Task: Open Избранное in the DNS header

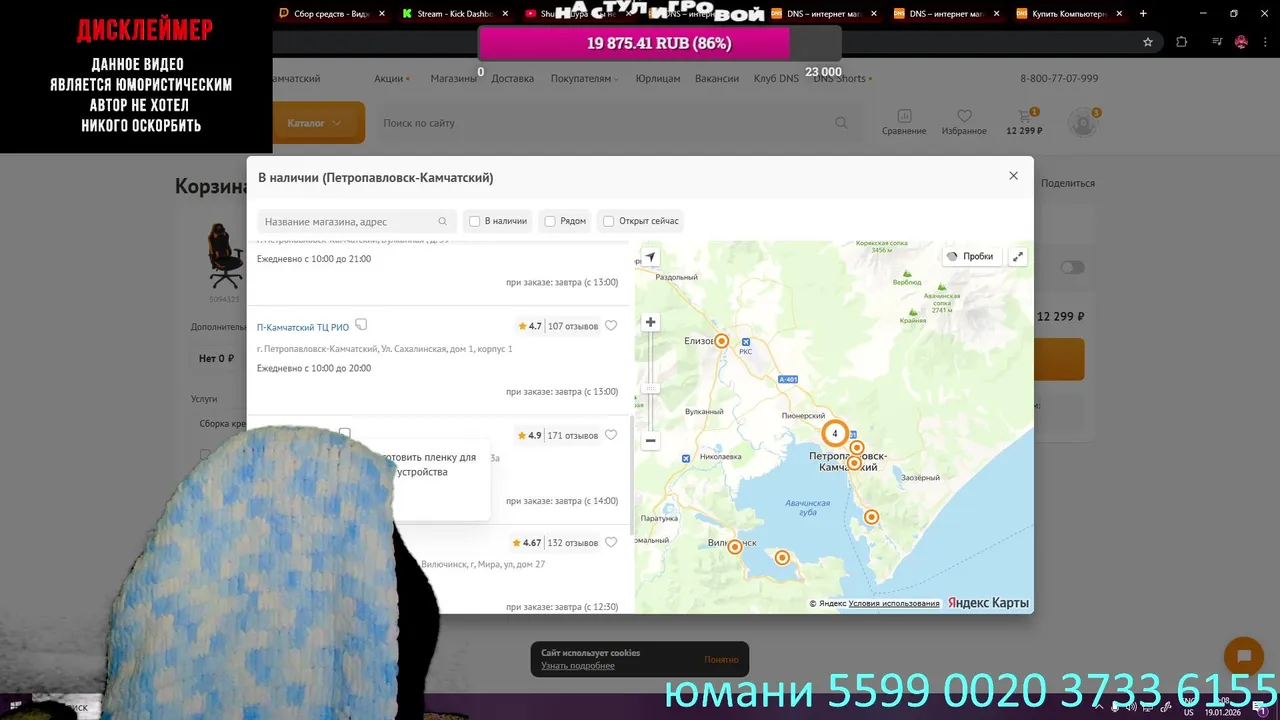Action: (x=964, y=122)
